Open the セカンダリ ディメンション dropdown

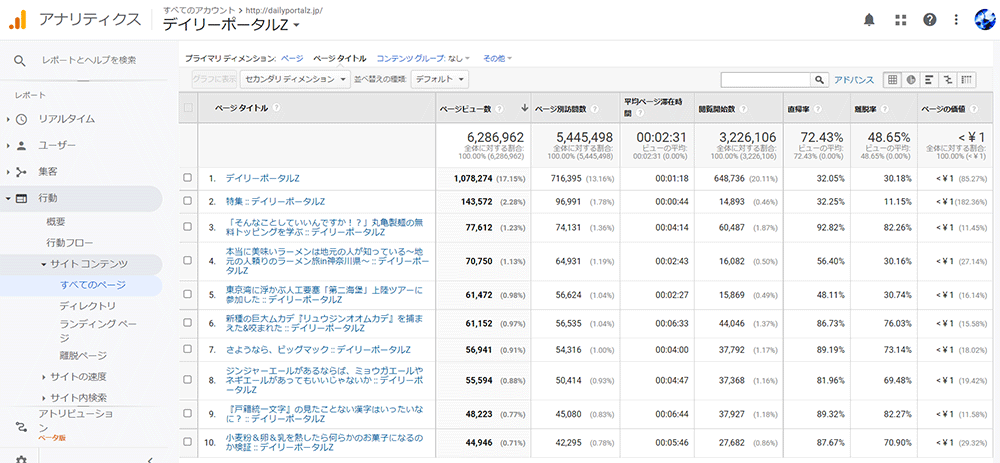coord(295,79)
